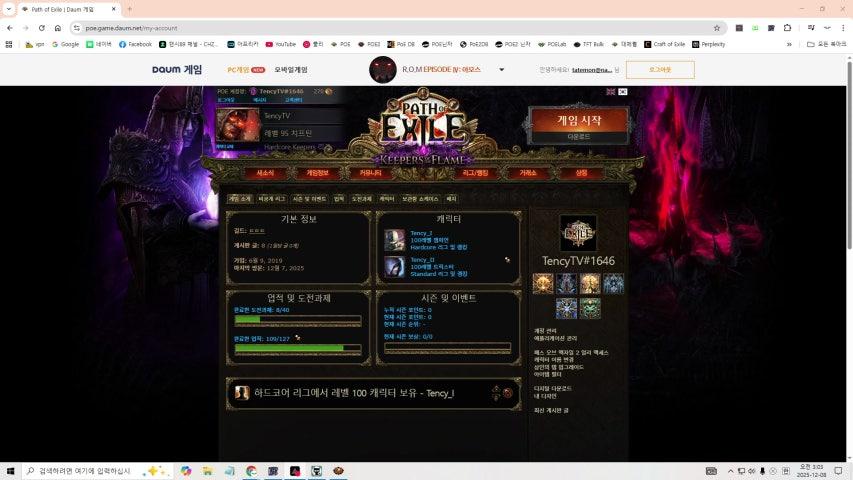Select the 보관함 스냅샷 stash tab

pyautogui.click(x=420, y=199)
